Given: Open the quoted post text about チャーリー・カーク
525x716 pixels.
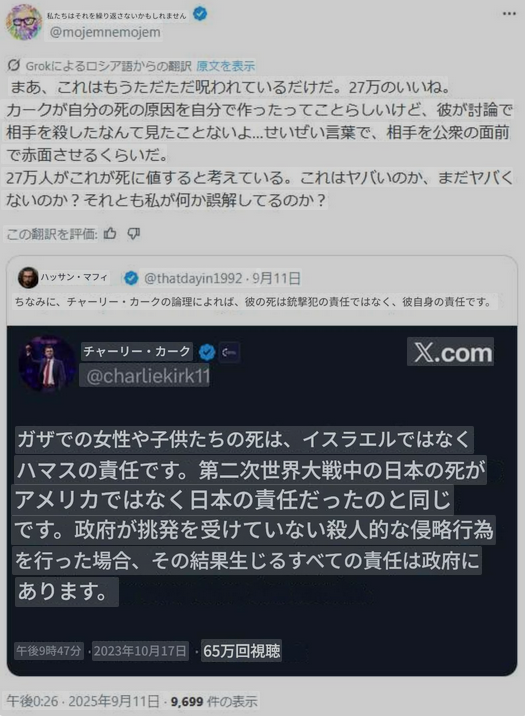Looking at the screenshot, I should (x=253, y=302).
